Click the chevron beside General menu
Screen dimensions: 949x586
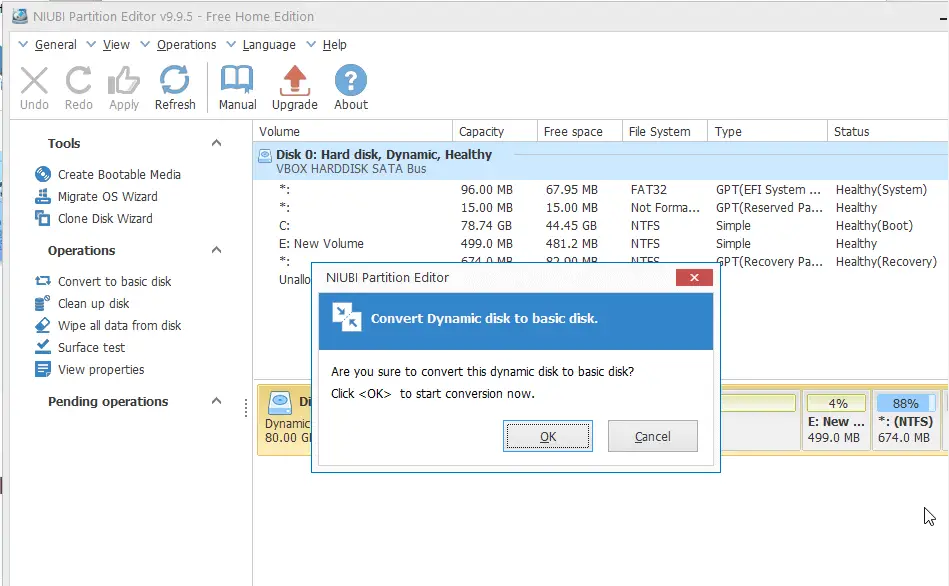click(x=24, y=44)
